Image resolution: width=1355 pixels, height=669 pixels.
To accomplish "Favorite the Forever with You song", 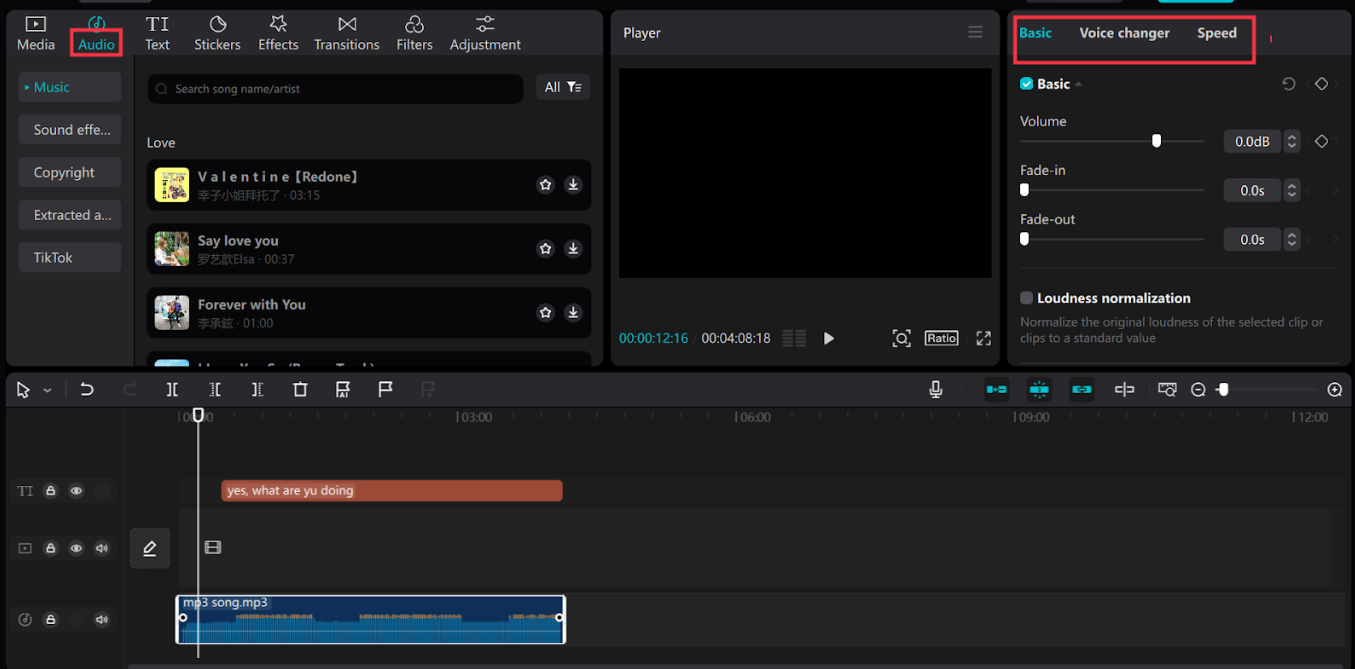I will pyautogui.click(x=545, y=312).
